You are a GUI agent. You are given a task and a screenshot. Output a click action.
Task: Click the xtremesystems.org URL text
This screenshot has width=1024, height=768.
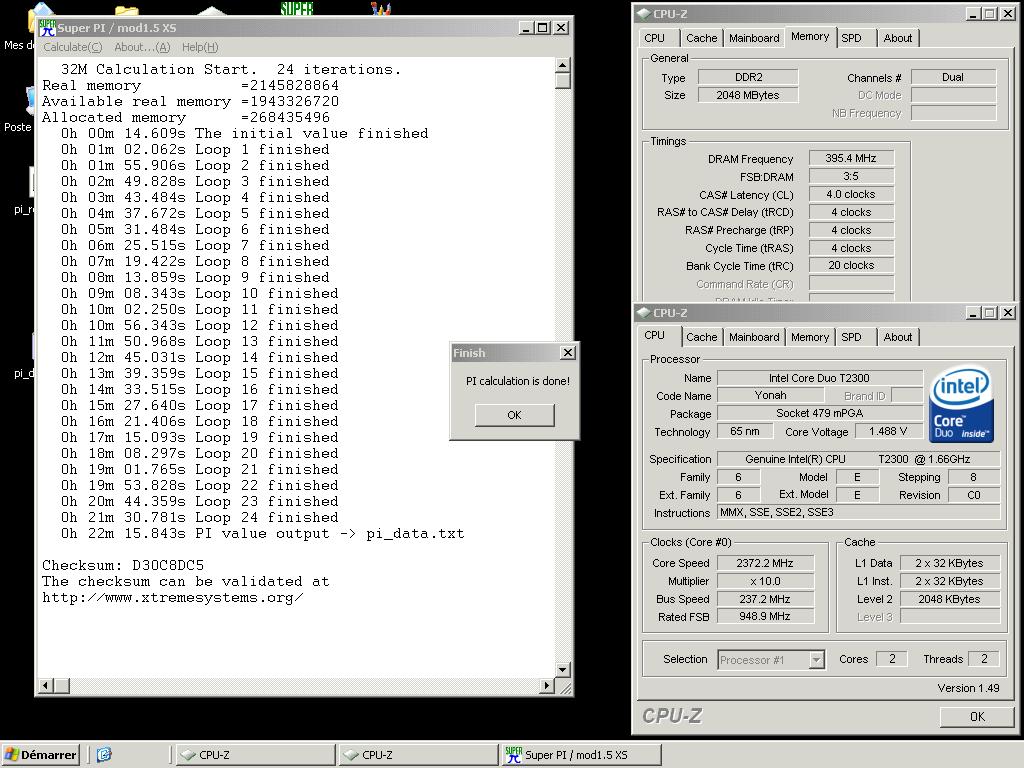click(172, 598)
